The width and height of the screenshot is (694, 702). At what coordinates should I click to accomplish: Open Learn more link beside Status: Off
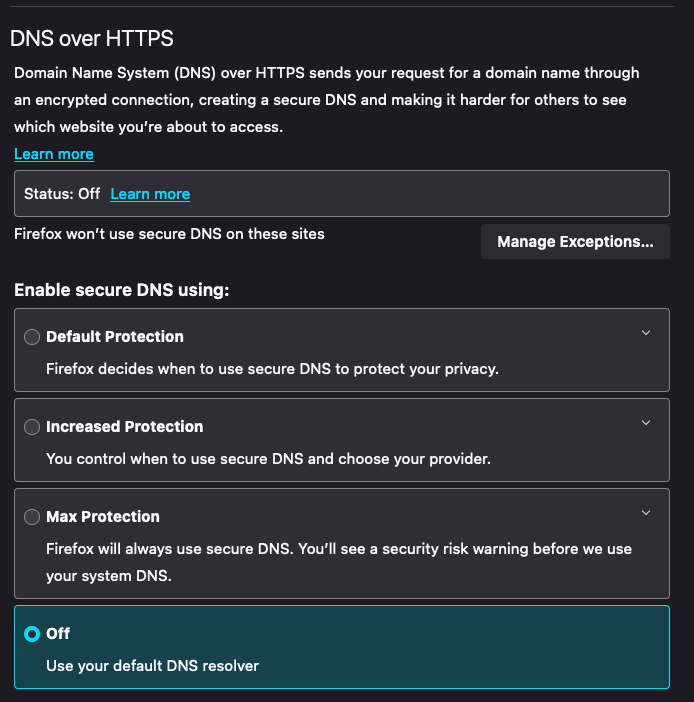click(x=150, y=194)
